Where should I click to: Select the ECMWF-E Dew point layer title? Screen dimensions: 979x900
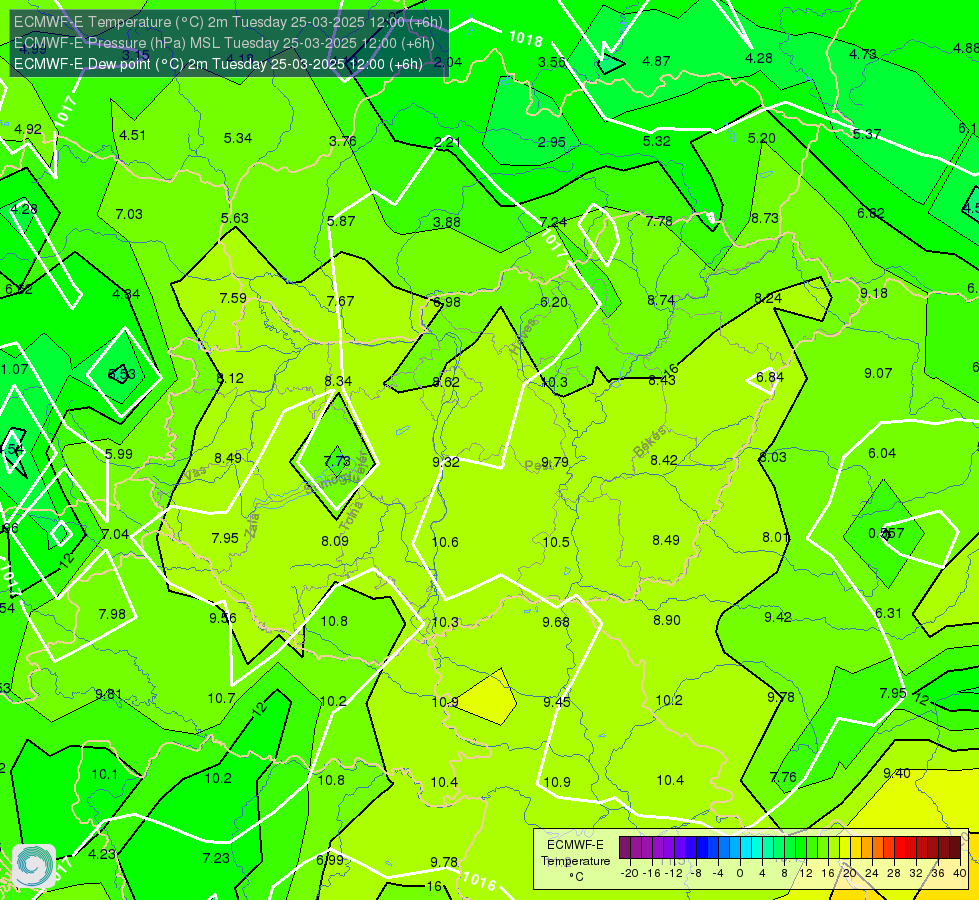tap(218, 64)
